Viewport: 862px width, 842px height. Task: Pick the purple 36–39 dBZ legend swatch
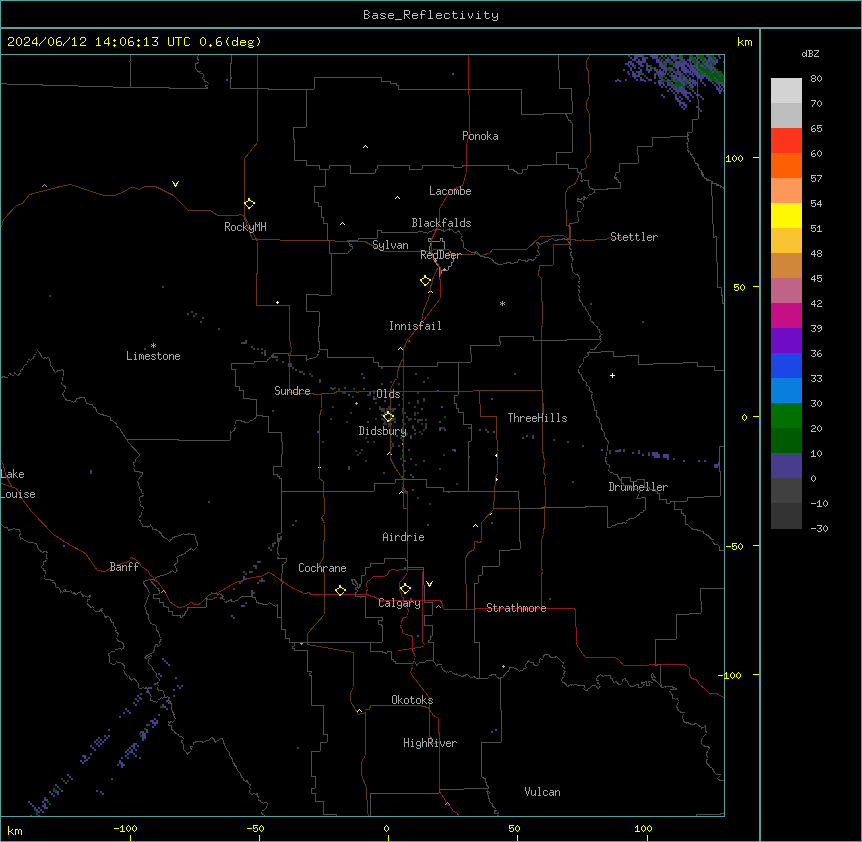[x=786, y=340]
